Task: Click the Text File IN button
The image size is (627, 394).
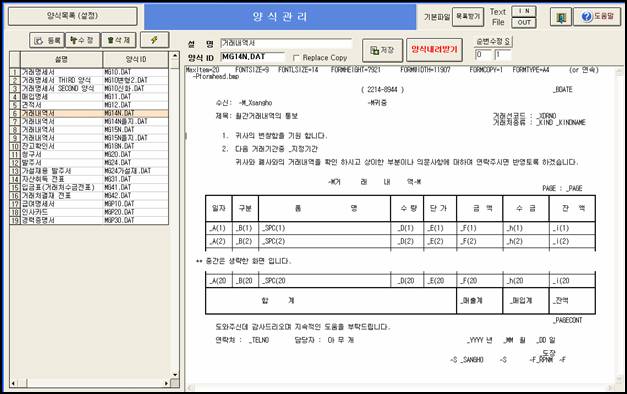Action: click(524, 12)
